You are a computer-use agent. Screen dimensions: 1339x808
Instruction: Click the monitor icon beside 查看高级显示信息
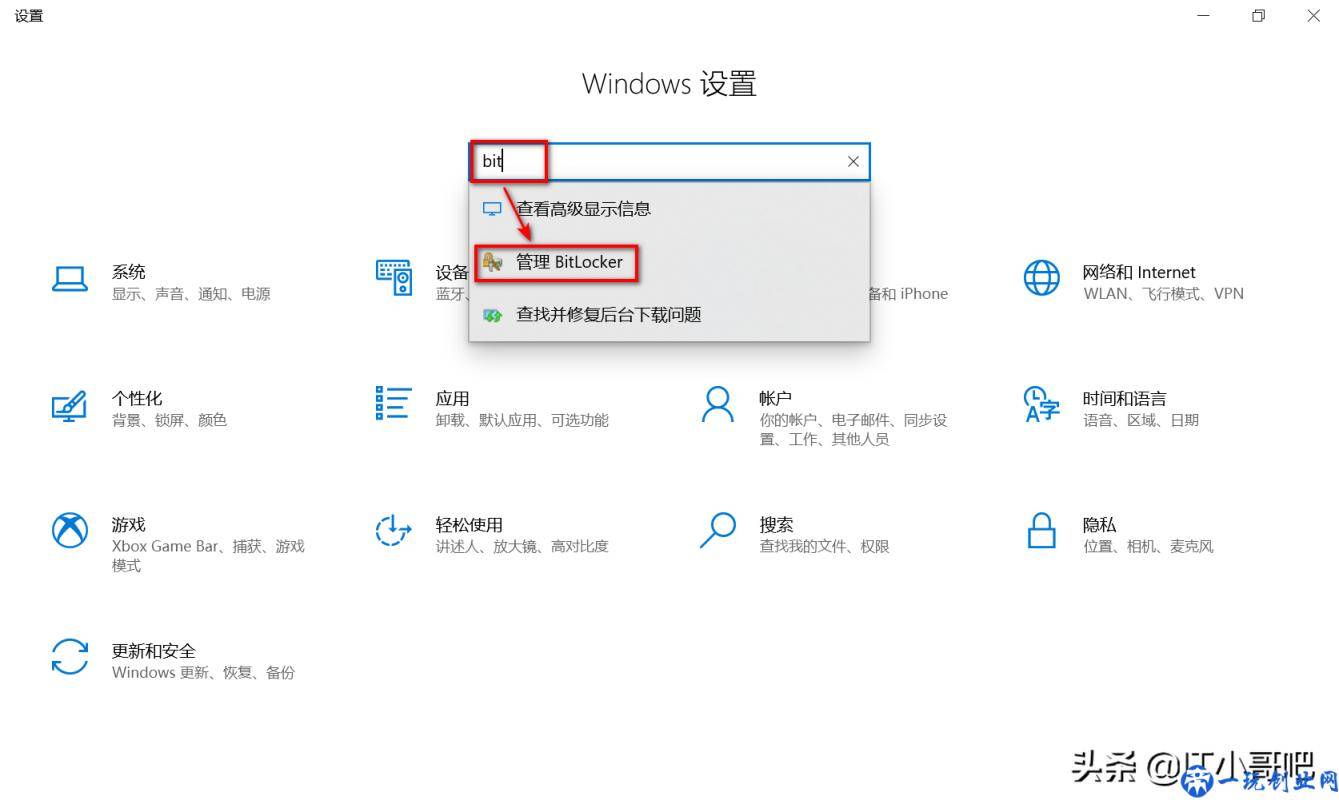coord(492,209)
